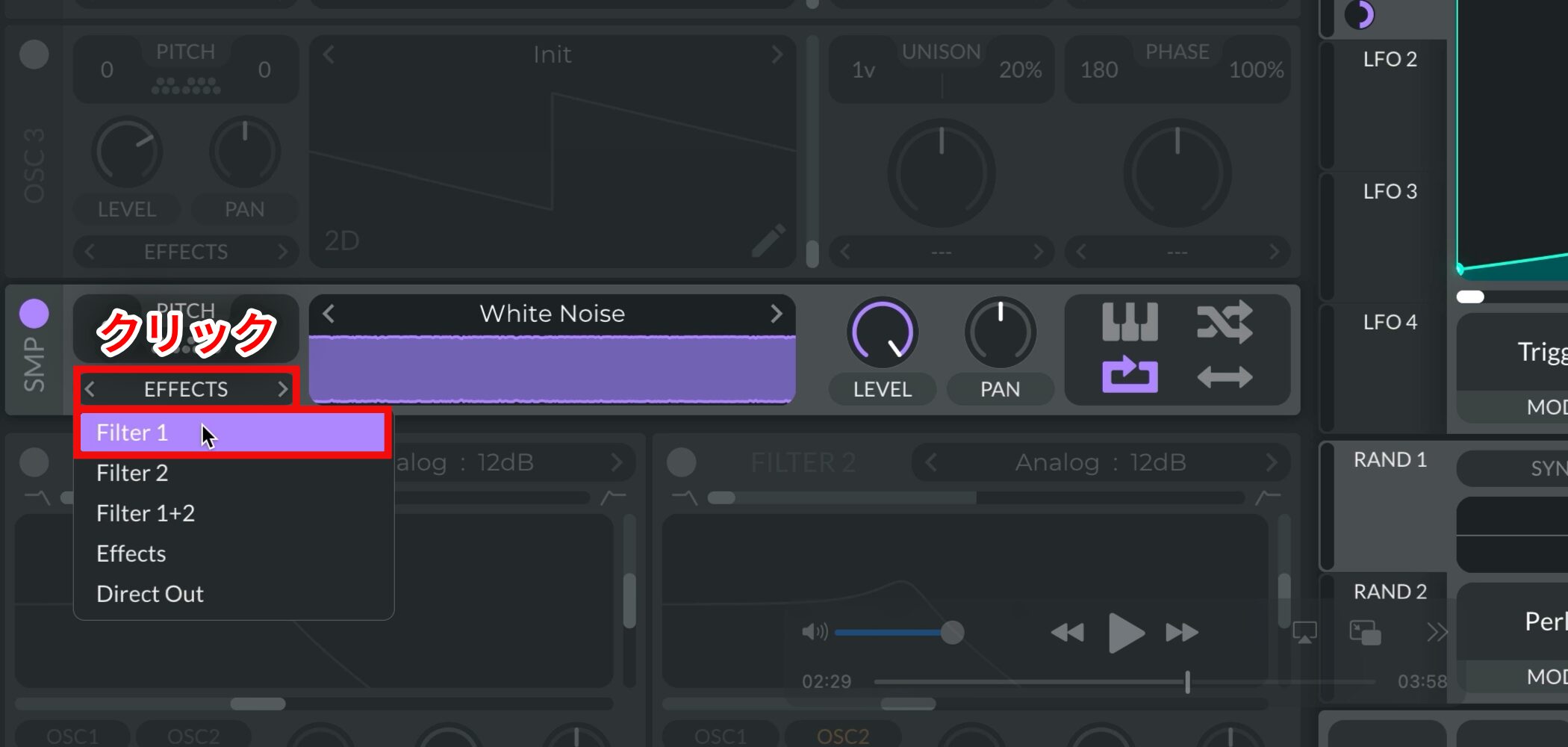Open OSC 3 EFFECTS routing selector
The image size is (1568, 747).
[x=186, y=252]
